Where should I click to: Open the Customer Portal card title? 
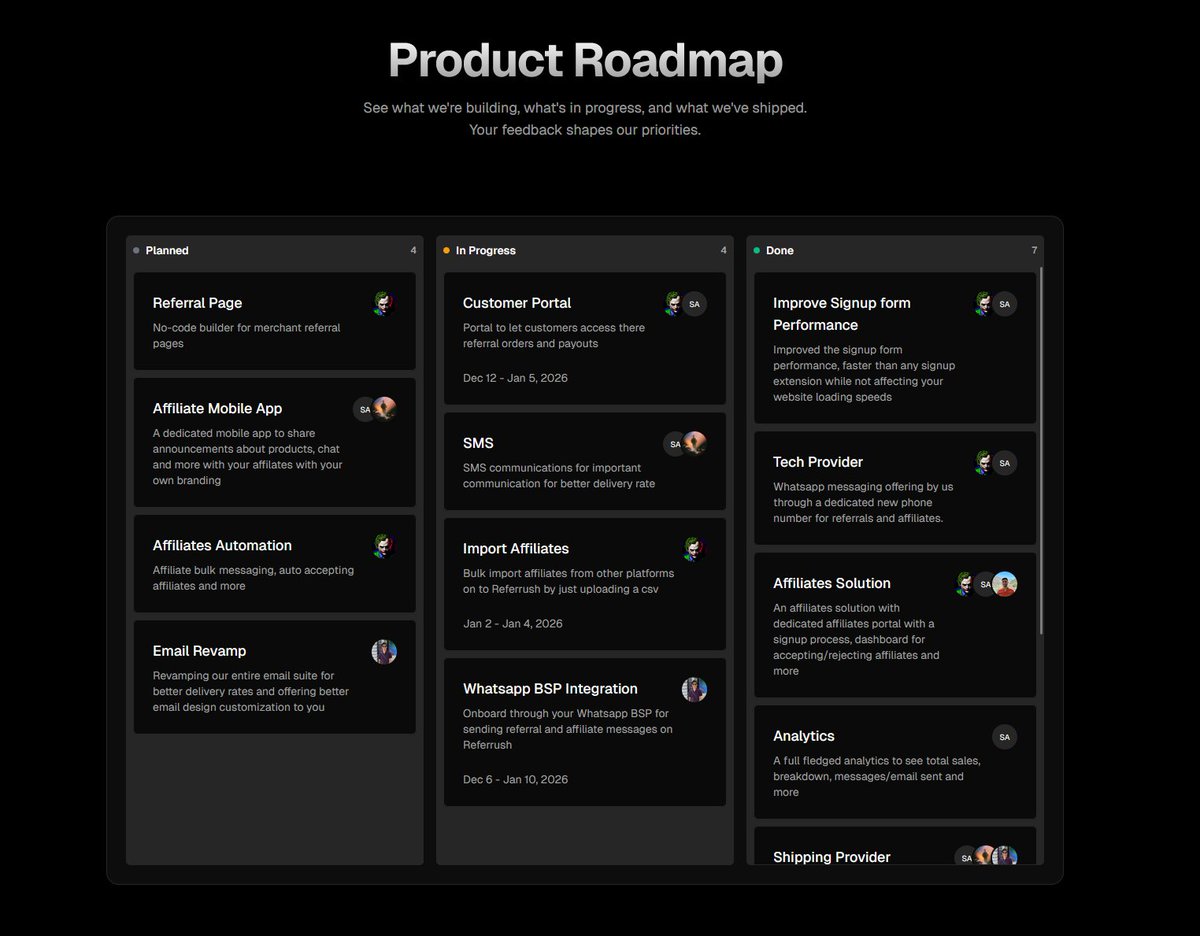(517, 303)
